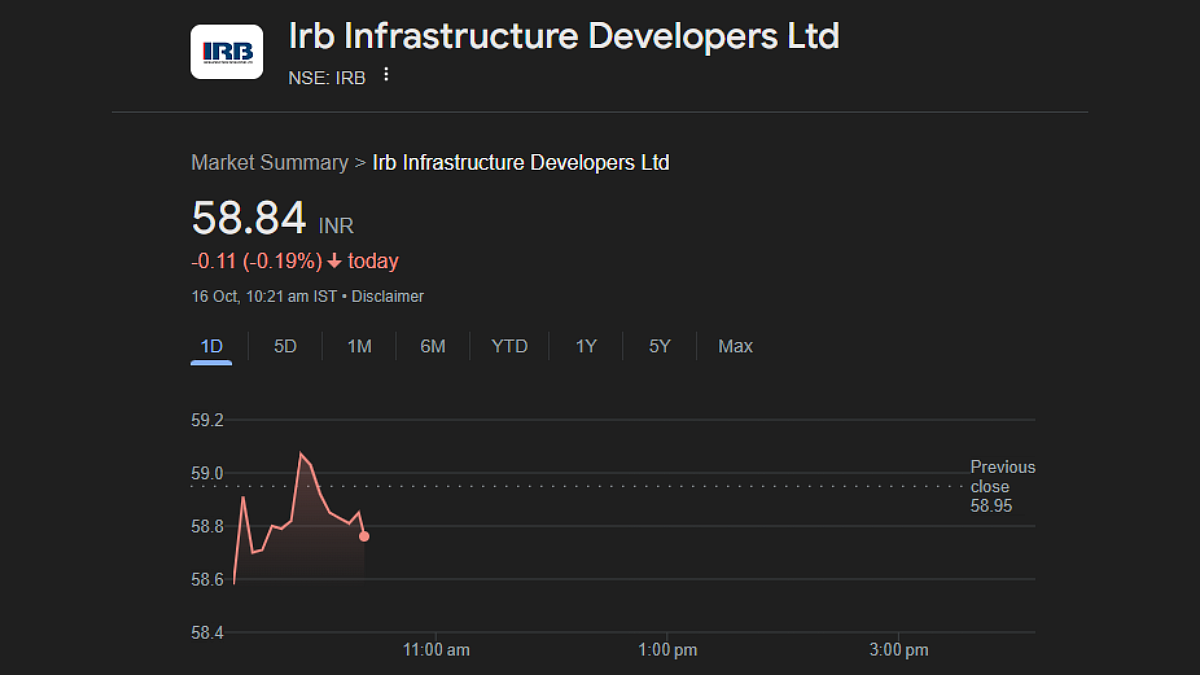The height and width of the screenshot is (675, 1200).
Task: Click the INR currency label
Action: pyautogui.click(x=336, y=227)
